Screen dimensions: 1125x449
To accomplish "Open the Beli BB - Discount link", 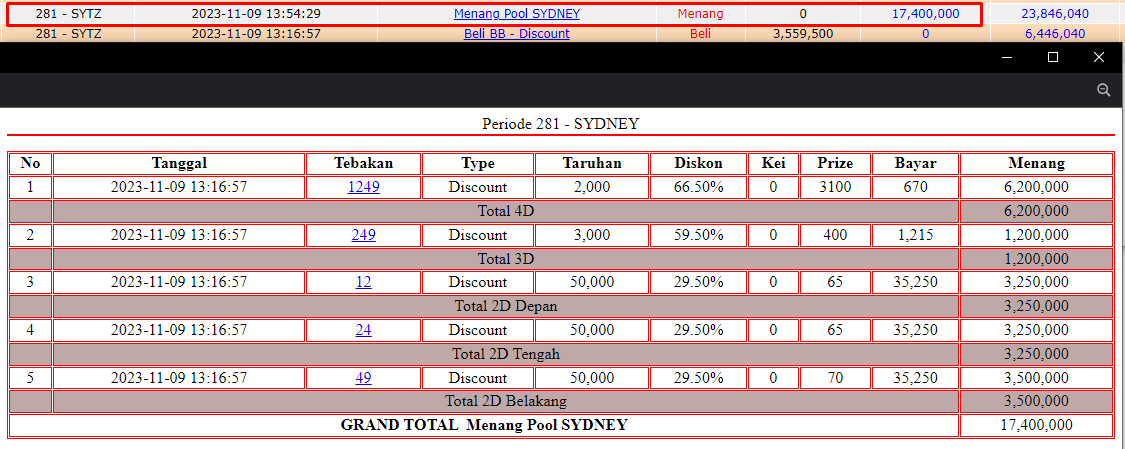I will [x=517, y=34].
